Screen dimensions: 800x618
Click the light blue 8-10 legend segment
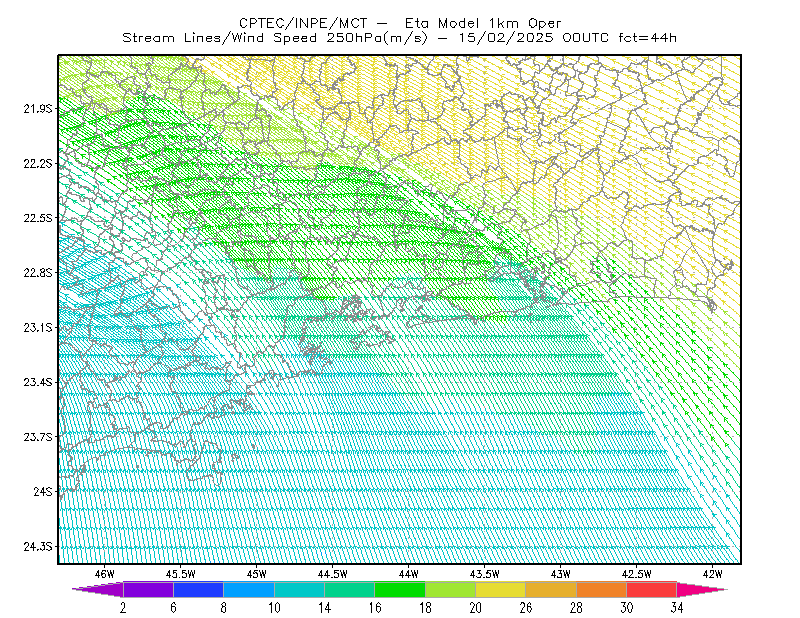click(x=249, y=589)
